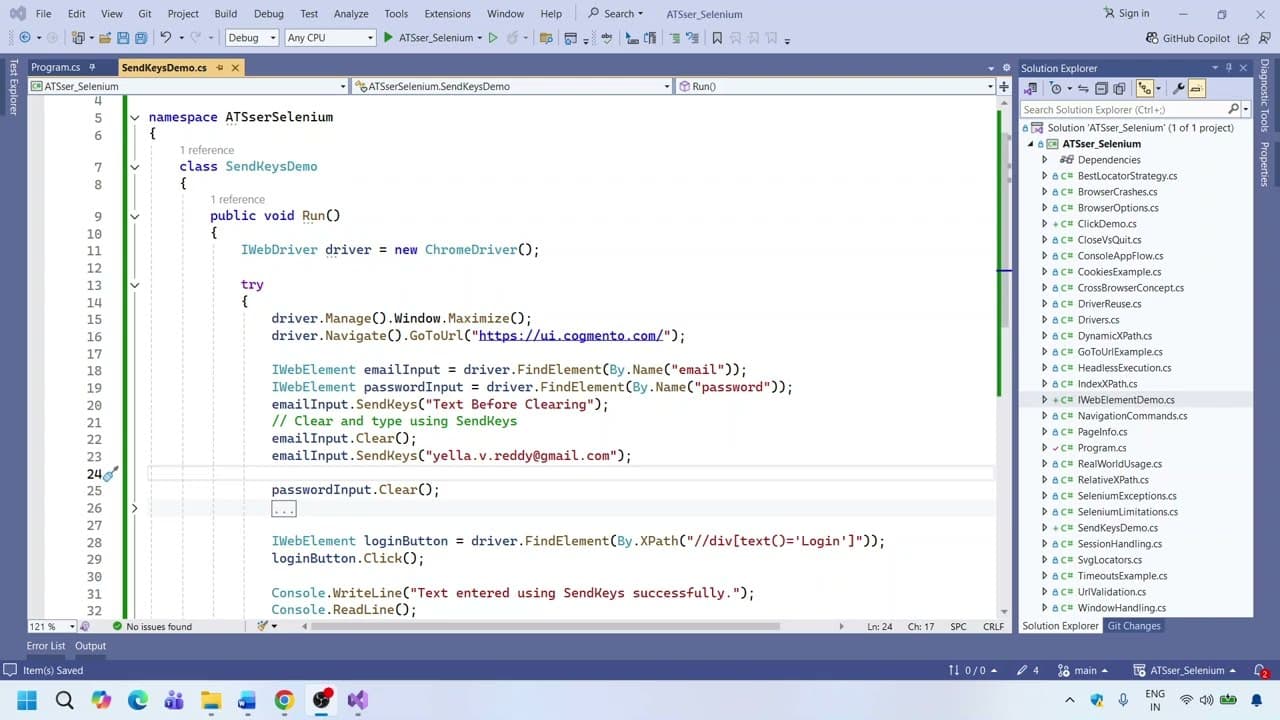
Task: Open the Extensions menu
Action: (447, 14)
